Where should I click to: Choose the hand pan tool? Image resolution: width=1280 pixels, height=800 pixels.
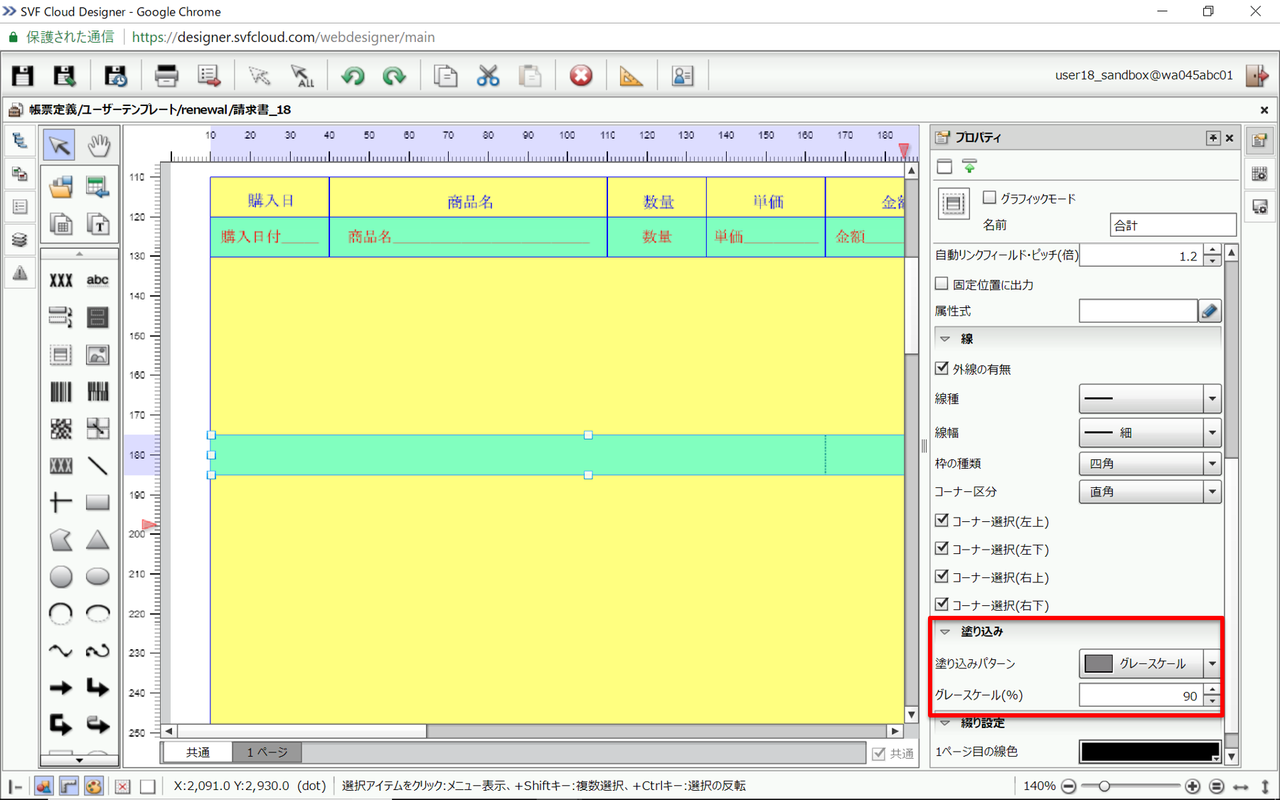pos(98,145)
